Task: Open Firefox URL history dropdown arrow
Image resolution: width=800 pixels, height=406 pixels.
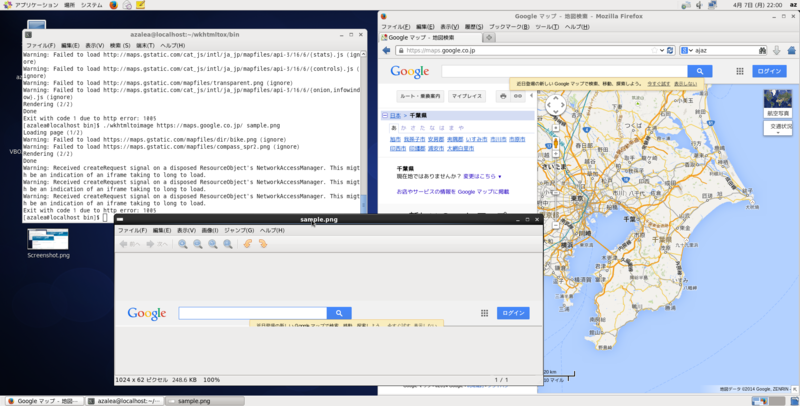Action: coord(662,50)
